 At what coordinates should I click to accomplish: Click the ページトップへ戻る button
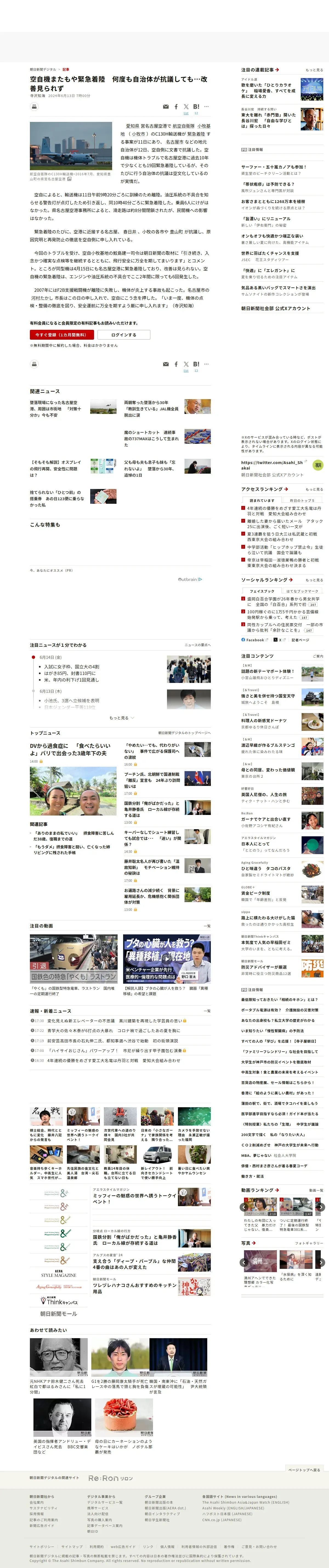click(x=304, y=1470)
